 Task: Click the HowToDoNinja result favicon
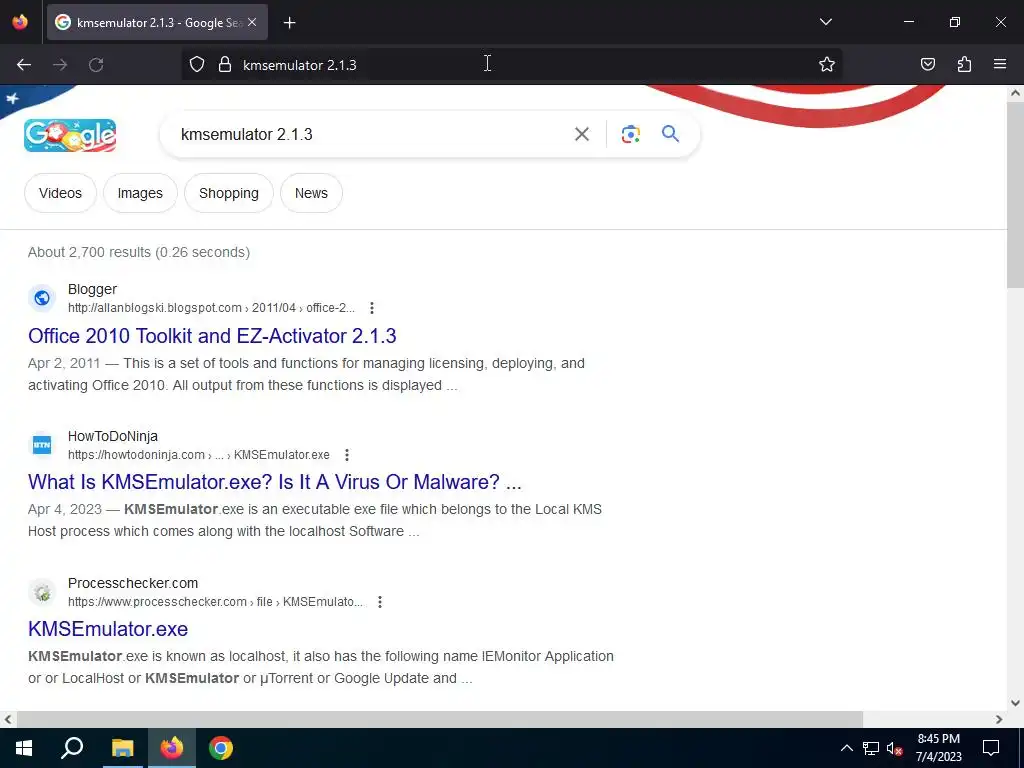pos(42,445)
